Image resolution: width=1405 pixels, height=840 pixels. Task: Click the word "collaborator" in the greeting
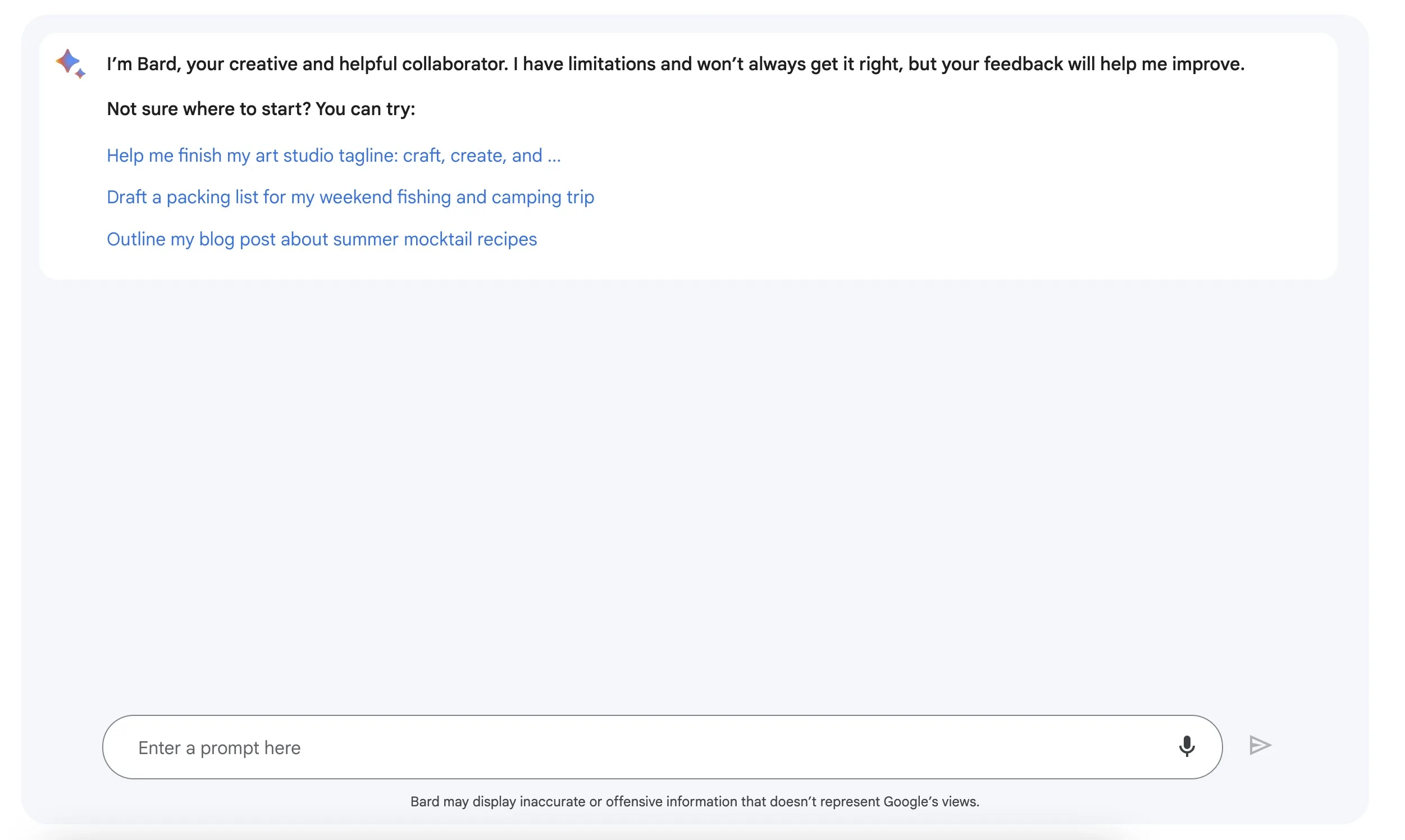click(x=454, y=64)
